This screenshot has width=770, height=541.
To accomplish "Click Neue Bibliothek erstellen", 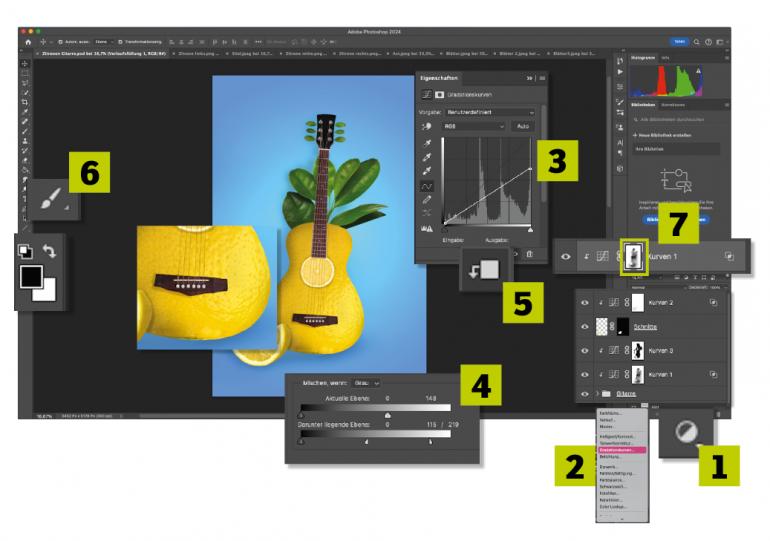I will coord(661,135).
